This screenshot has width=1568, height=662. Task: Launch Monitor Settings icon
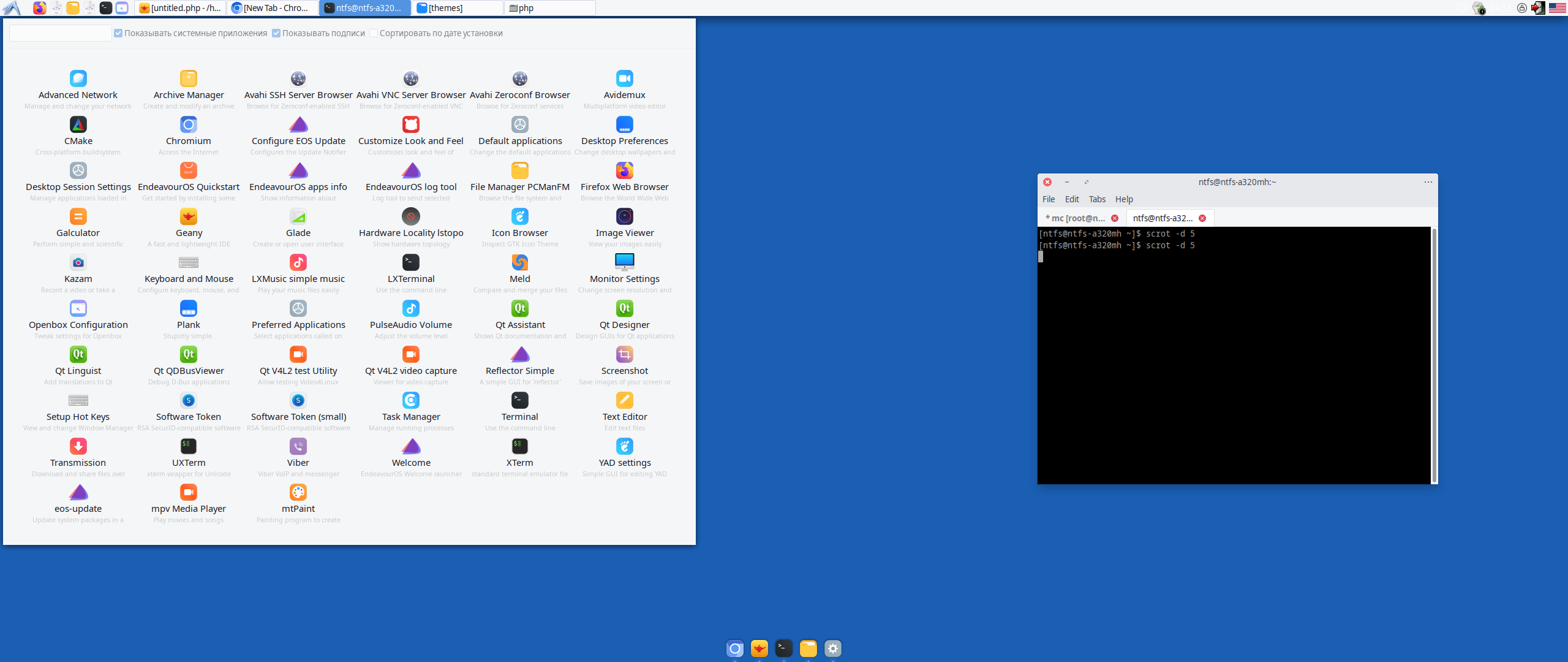point(624,262)
